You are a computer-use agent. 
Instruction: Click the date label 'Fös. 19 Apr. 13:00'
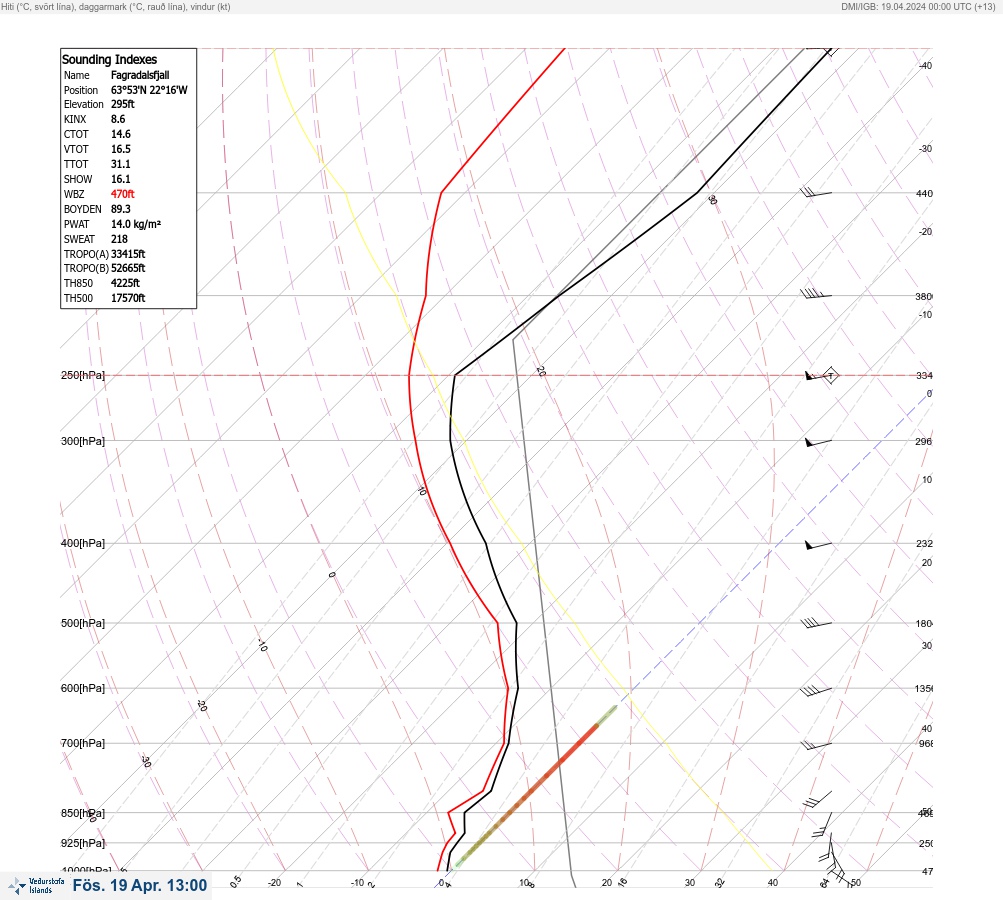coord(140,885)
